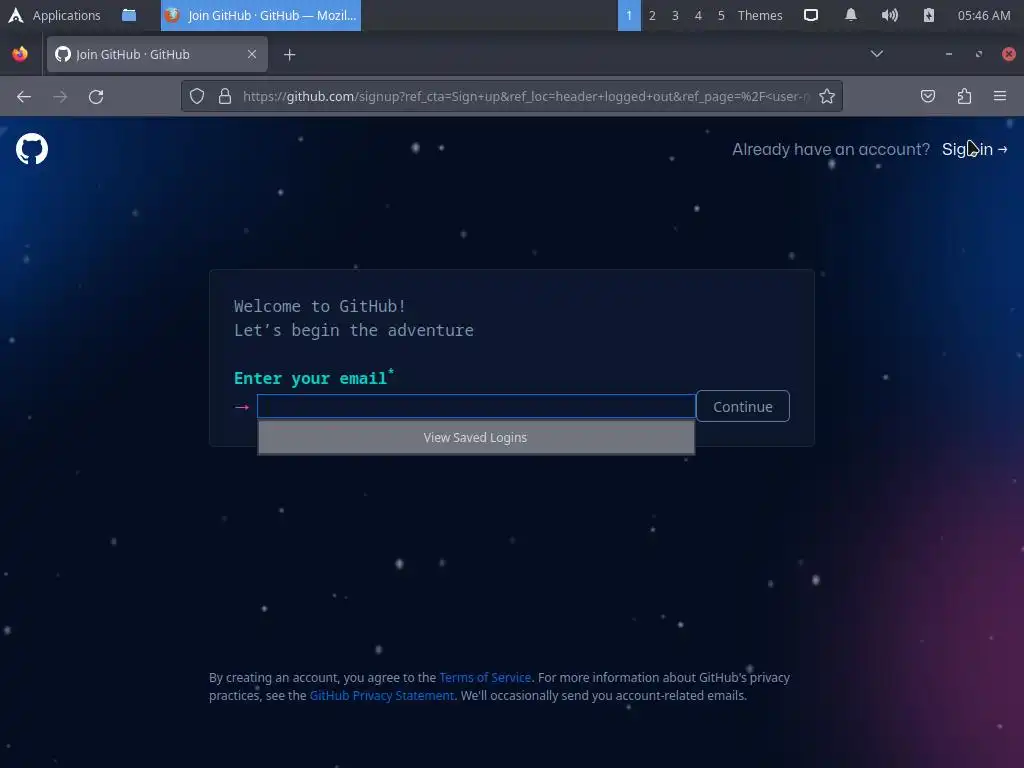Open a new tab with the plus icon
Screen dimensions: 1024x768
(x=289, y=55)
